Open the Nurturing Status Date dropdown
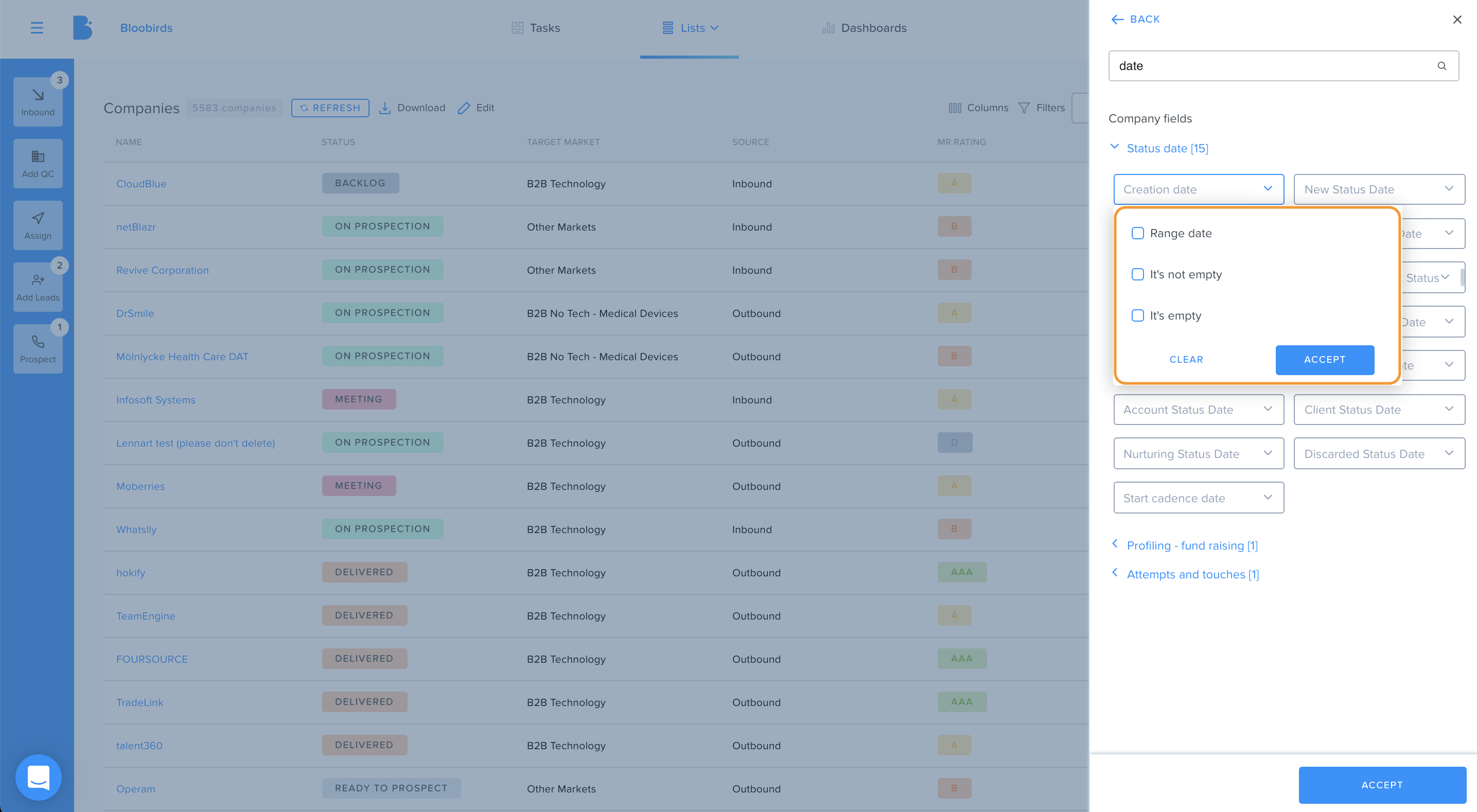 (1199, 453)
